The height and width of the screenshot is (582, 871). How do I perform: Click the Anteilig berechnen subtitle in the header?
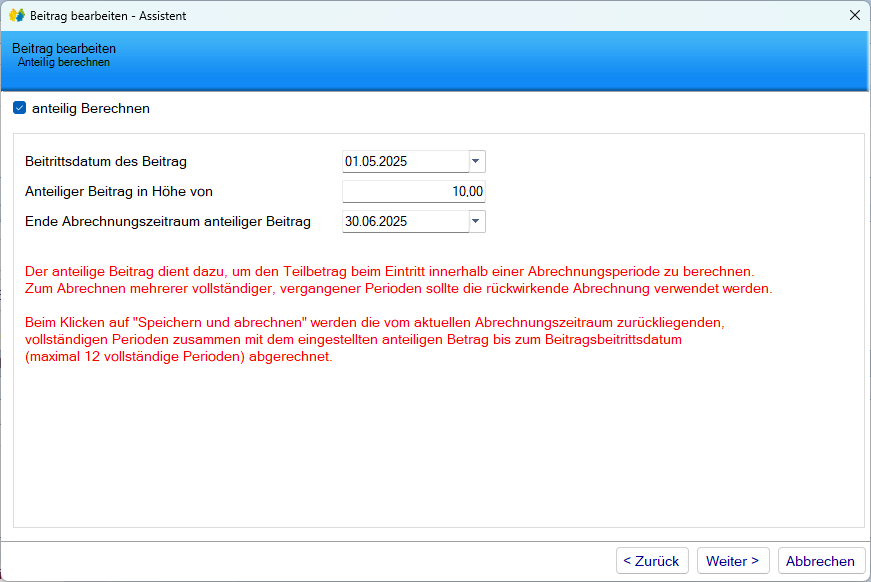(64, 62)
